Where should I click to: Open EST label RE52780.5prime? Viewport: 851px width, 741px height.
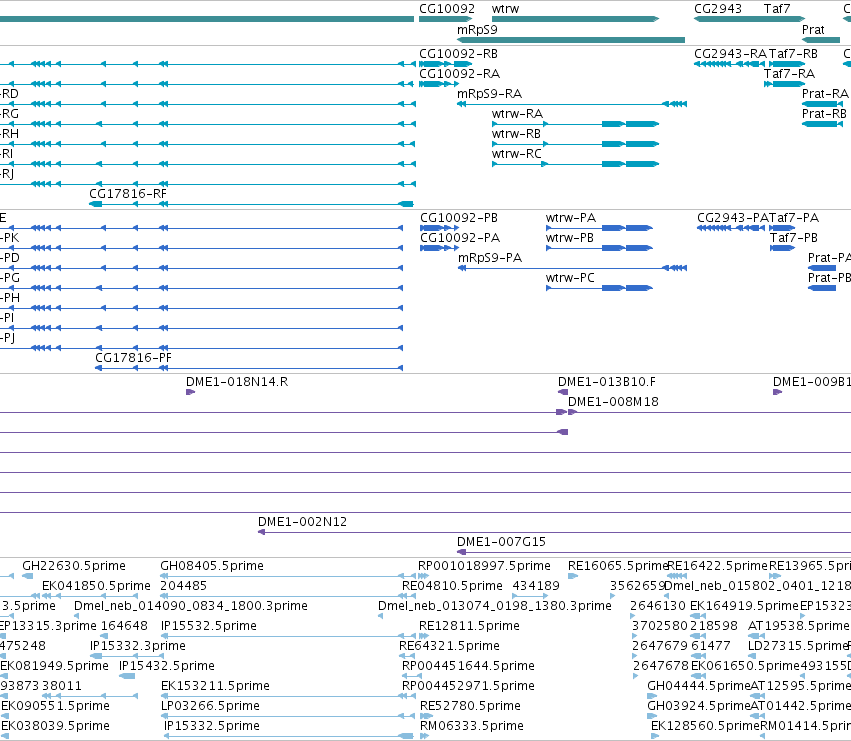(x=470, y=706)
